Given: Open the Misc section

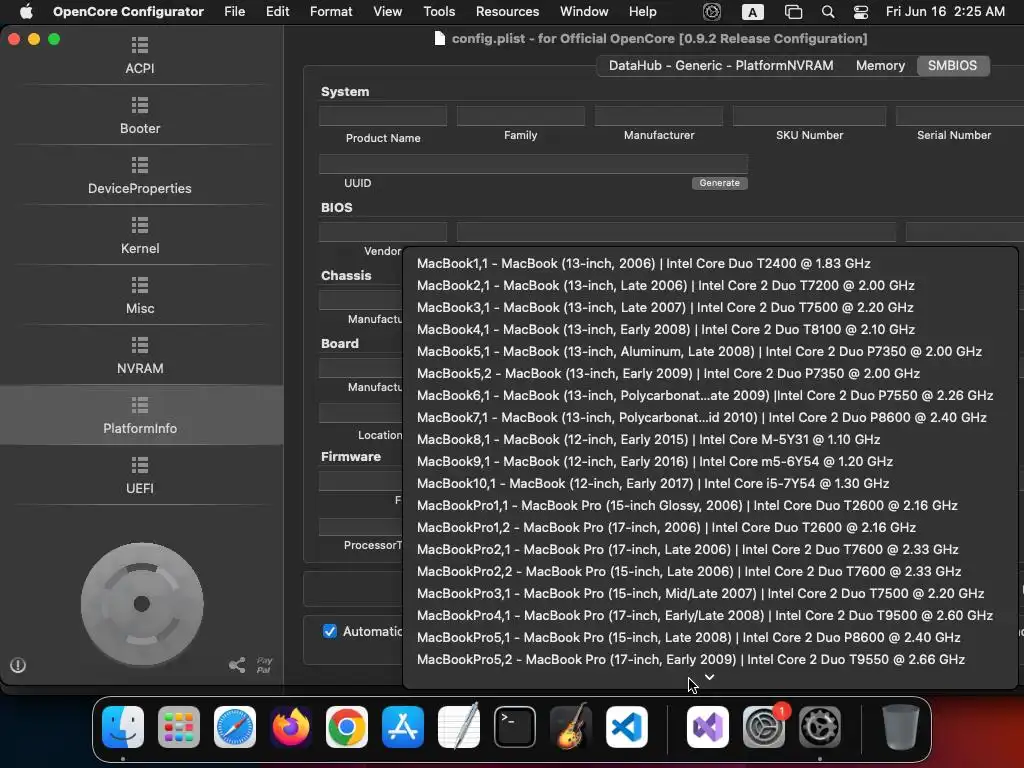Looking at the screenshot, I should pyautogui.click(x=140, y=296).
